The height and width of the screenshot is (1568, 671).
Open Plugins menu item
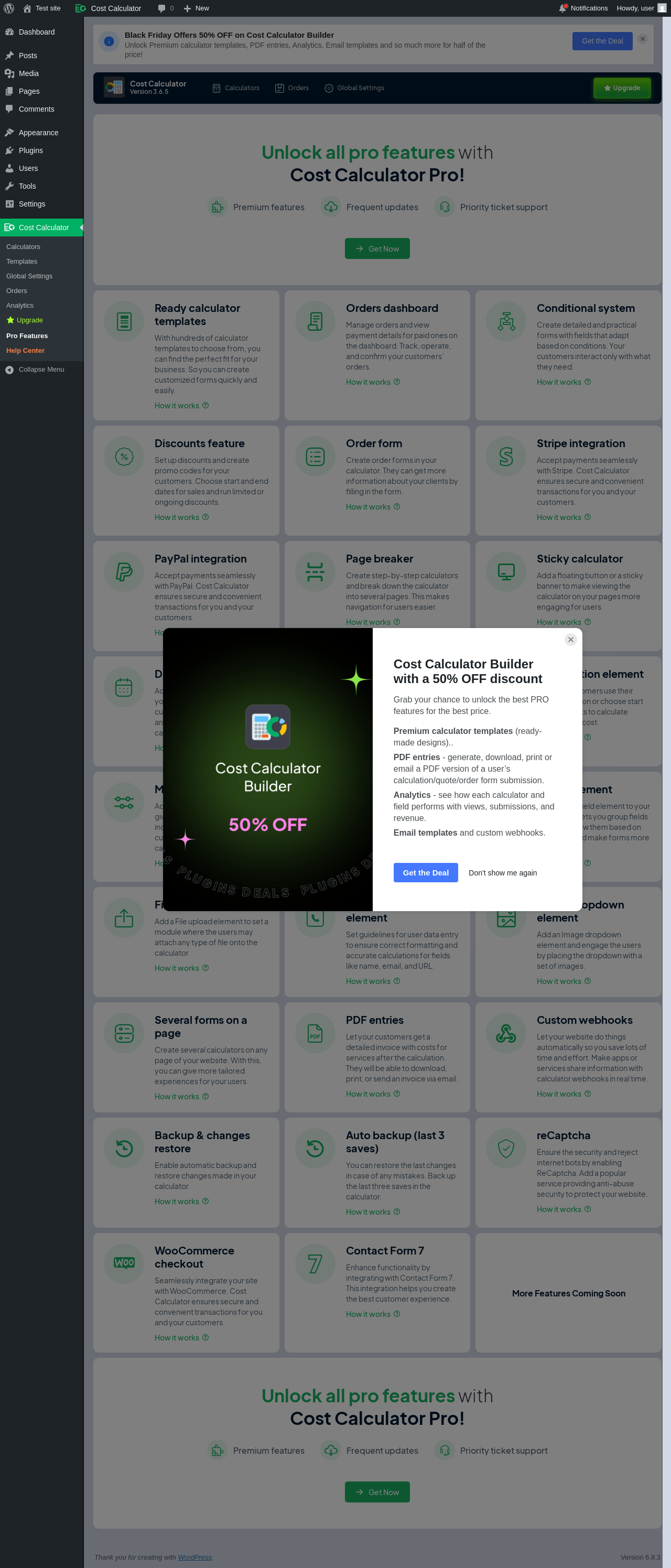pyautogui.click(x=41, y=150)
